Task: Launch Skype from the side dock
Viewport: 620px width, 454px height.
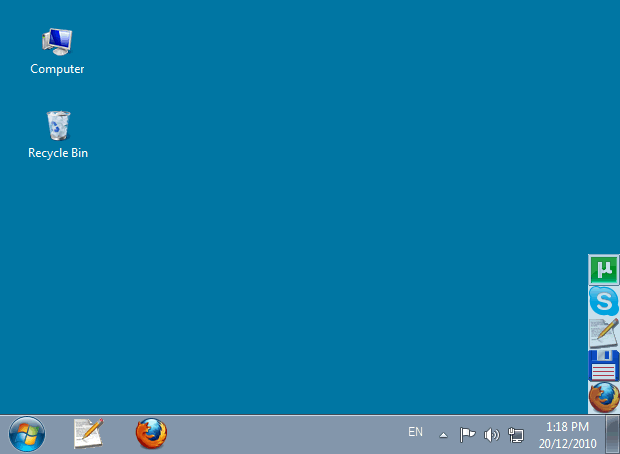Action: click(603, 301)
